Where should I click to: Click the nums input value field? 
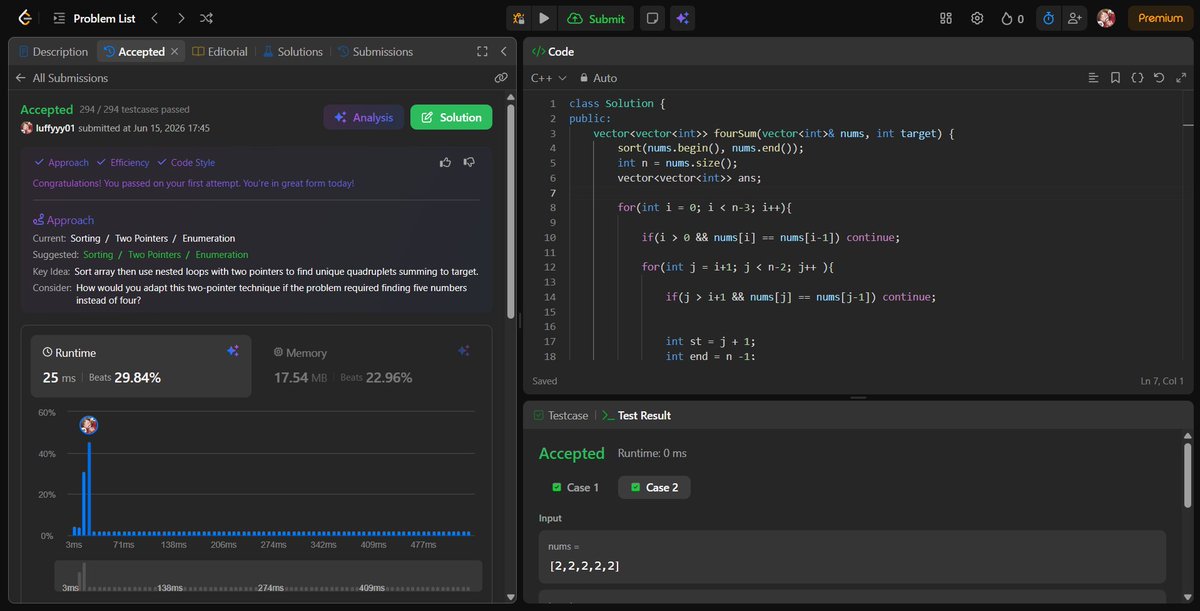[x=852, y=556]
